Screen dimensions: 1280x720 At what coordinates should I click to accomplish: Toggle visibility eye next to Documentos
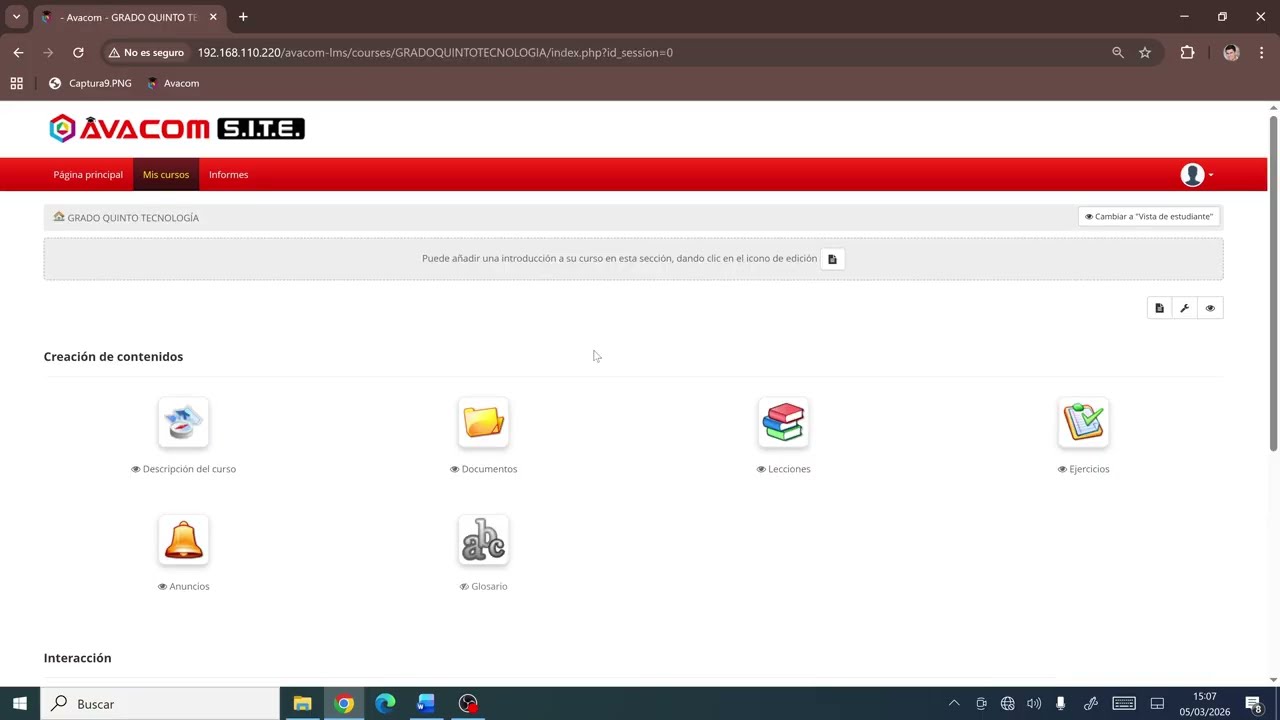pos(454,469)
